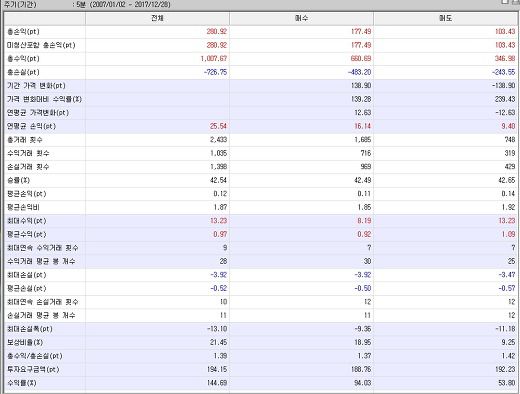Select the 최대손실(pt) row label
Image resolution: width=520 pixels, height=394 pixels.
(27, 275)
